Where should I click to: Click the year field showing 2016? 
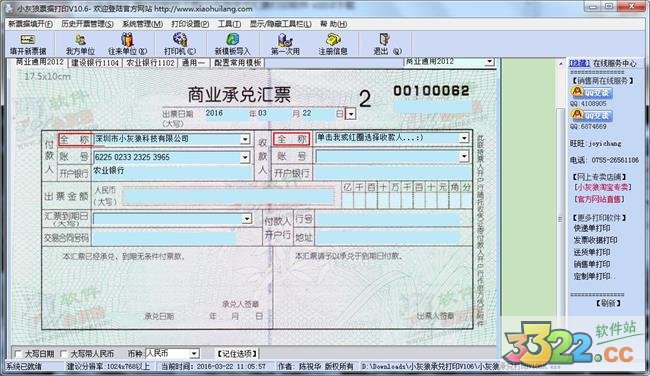coord(226,113)
